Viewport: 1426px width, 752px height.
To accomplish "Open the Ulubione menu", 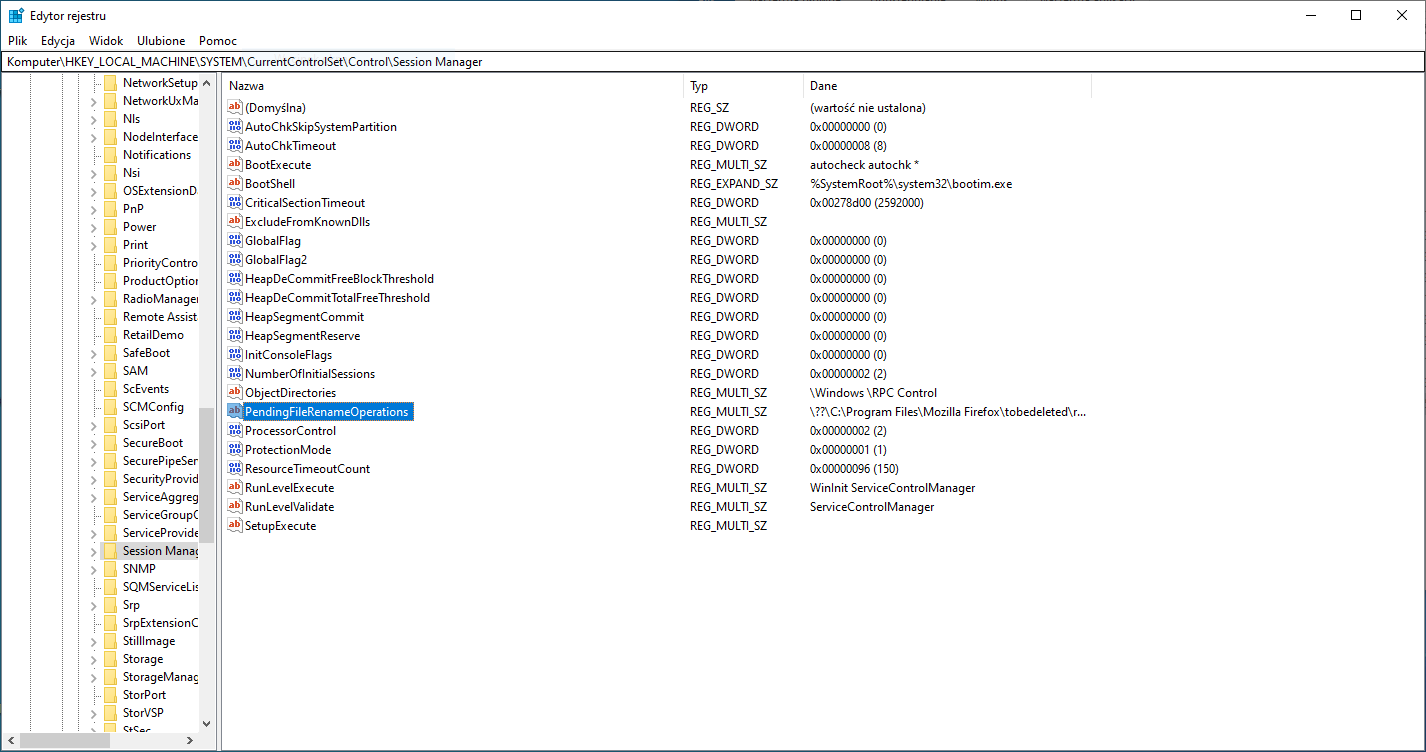I will click(161, 41).
